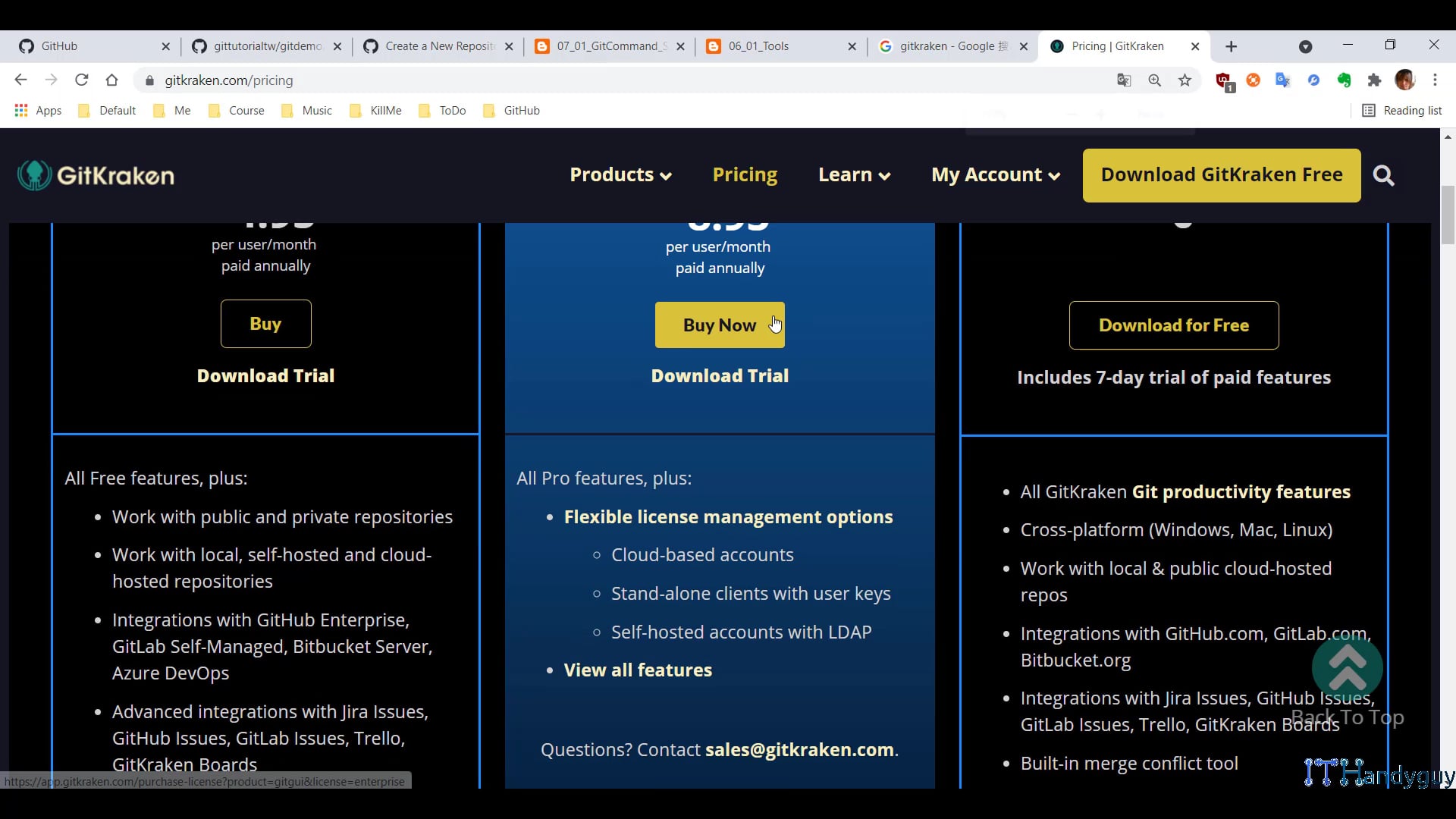Image resolution: width=1456 pixels, height=819 pixels.
Task: Expand the Learn menu
Action: pos(853,175)
